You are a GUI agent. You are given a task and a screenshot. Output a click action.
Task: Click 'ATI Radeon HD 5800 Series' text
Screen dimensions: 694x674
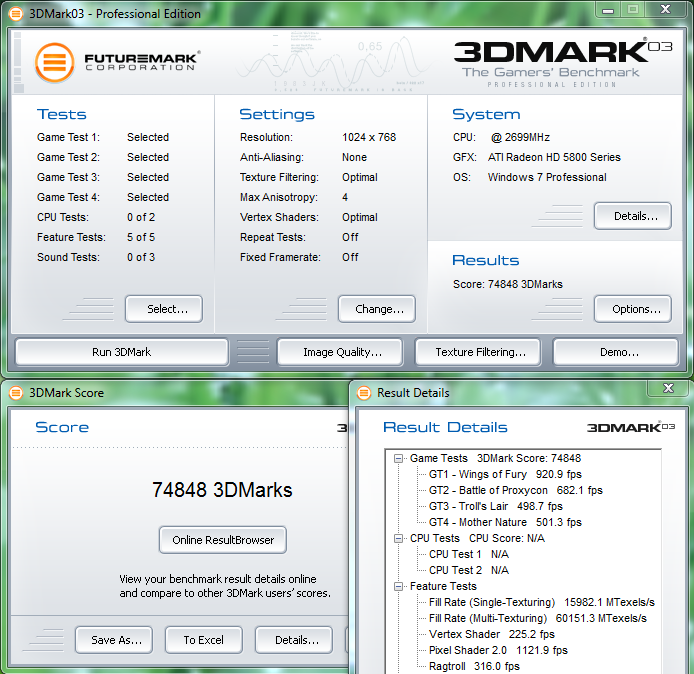point(554,157)
